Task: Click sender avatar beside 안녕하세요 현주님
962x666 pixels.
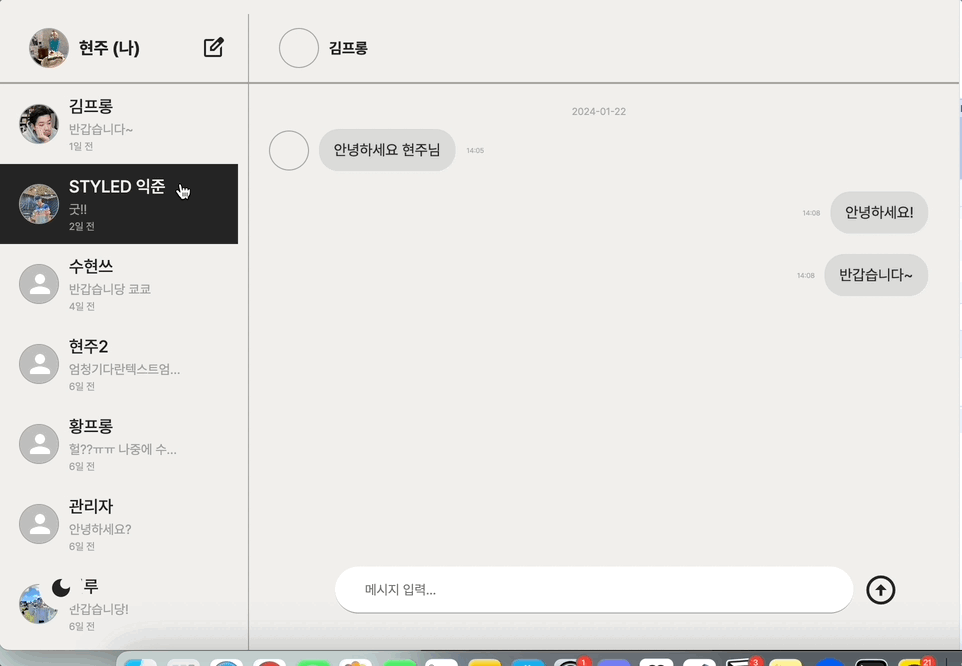Action: click(289, 150)
